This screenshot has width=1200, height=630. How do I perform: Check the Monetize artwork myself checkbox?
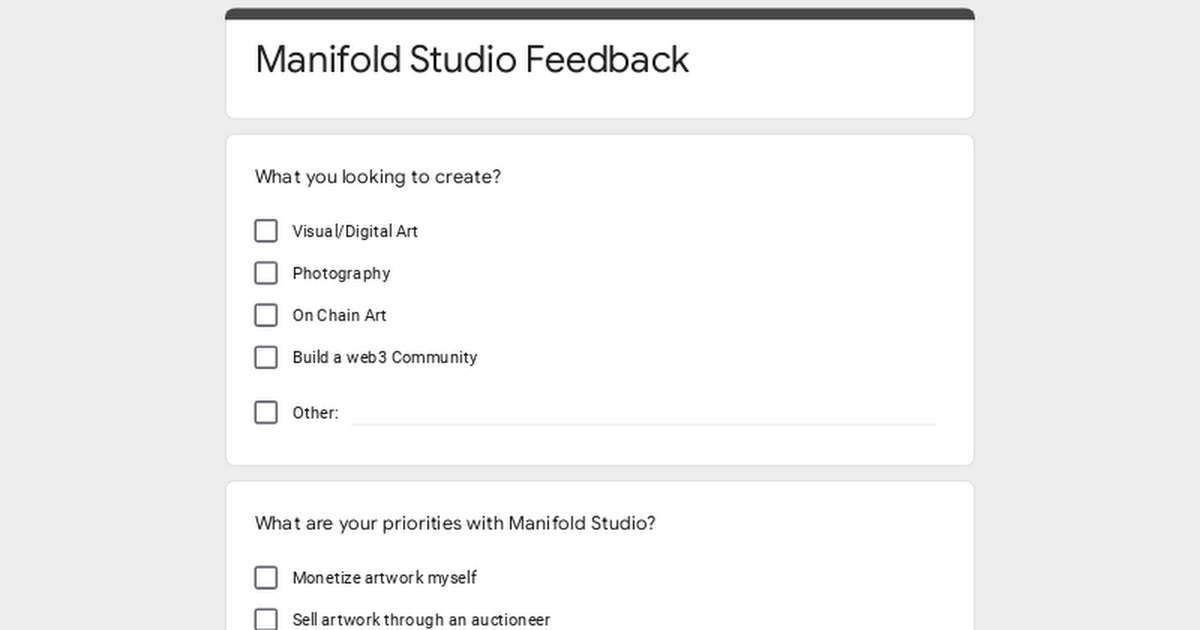pos(266,577)
